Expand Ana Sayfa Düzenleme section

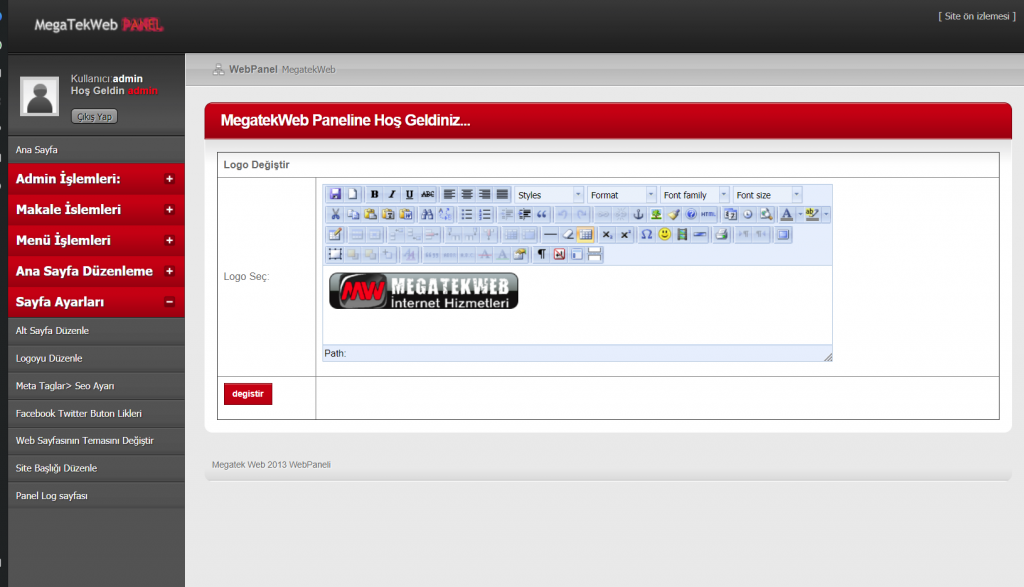click(97, 271)
